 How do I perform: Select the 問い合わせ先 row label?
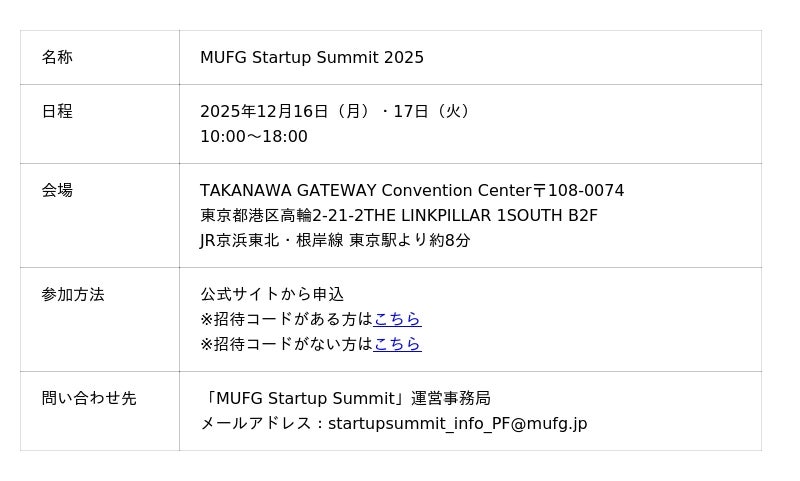pos(88,399)
